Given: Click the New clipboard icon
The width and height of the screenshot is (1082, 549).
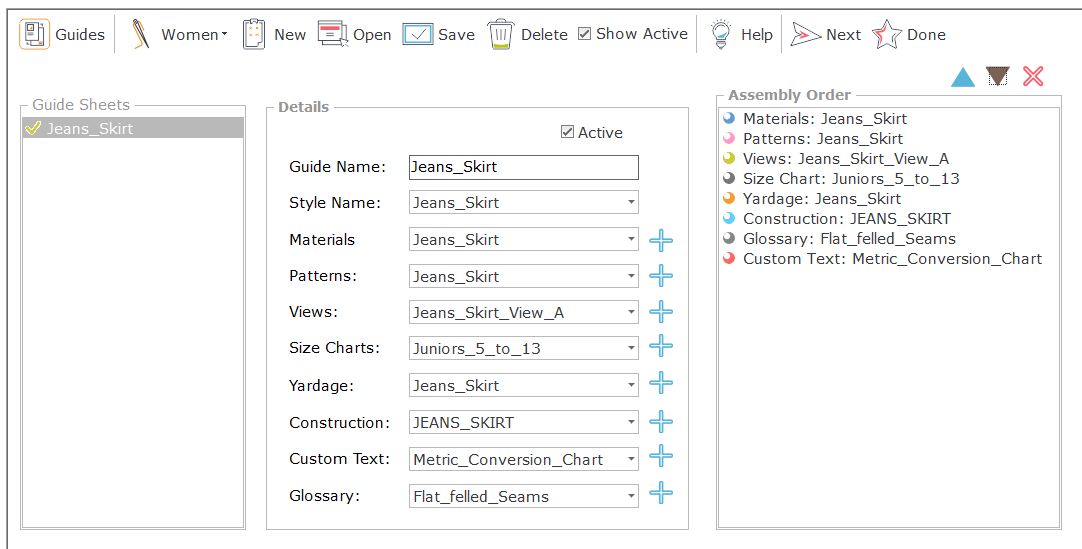Looking at the screenshot, I should click(x=254, y=34).
